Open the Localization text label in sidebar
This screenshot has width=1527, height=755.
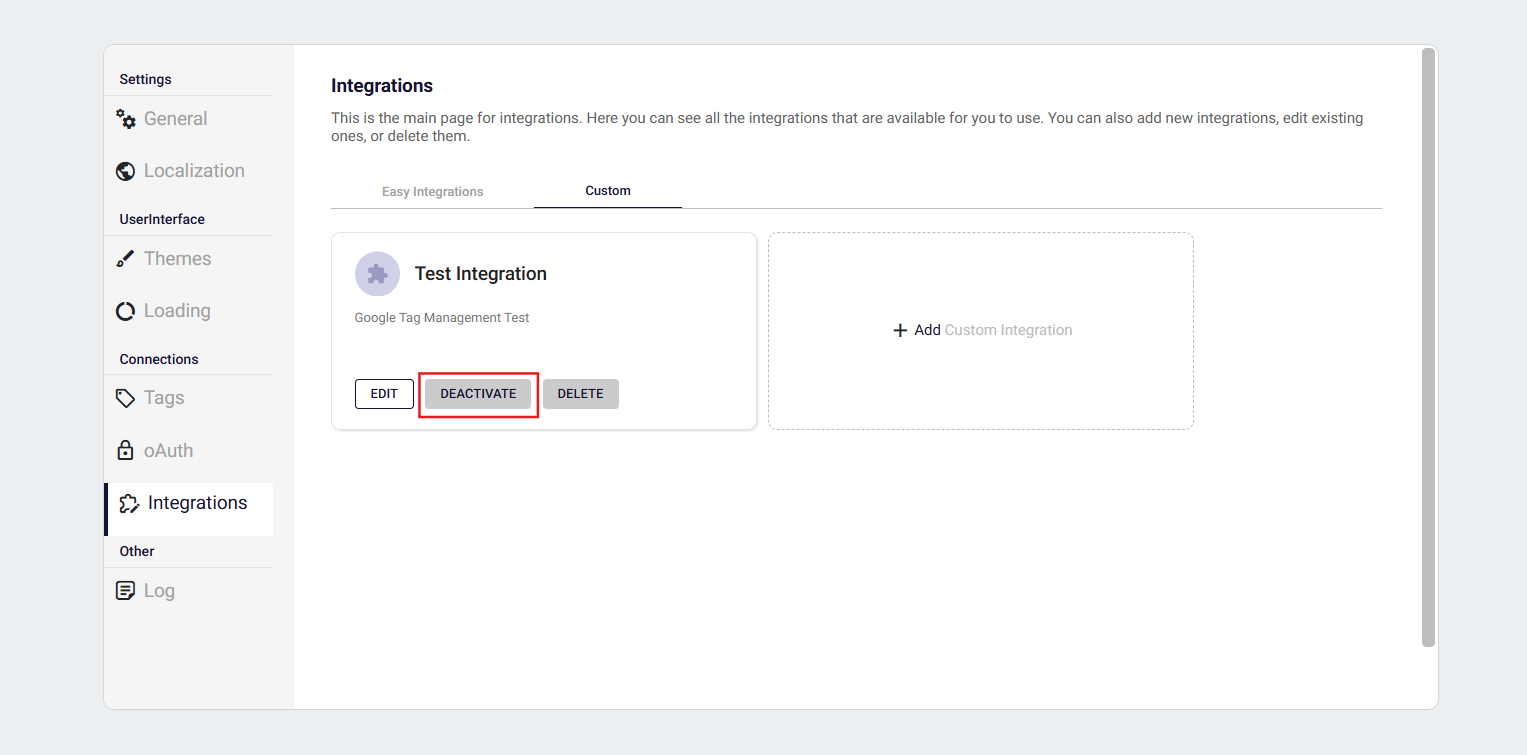pyautogui.click(x=194, y=171)
